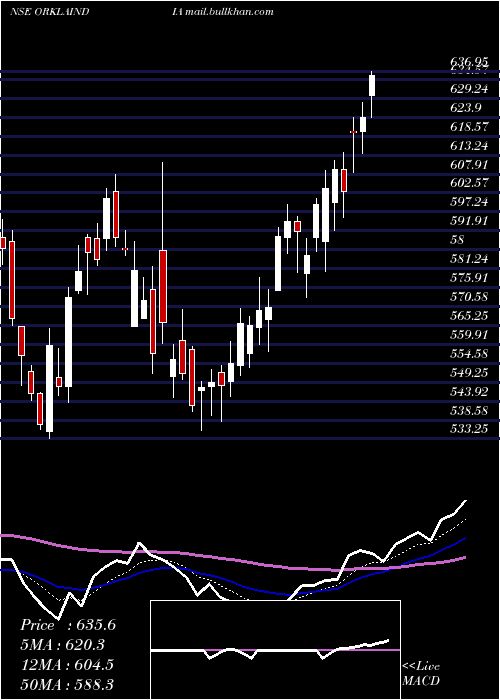Viewport: 500px width, 700px height.
Task: Click the 538.58 price axis label
Action: (x=469, y=411)
